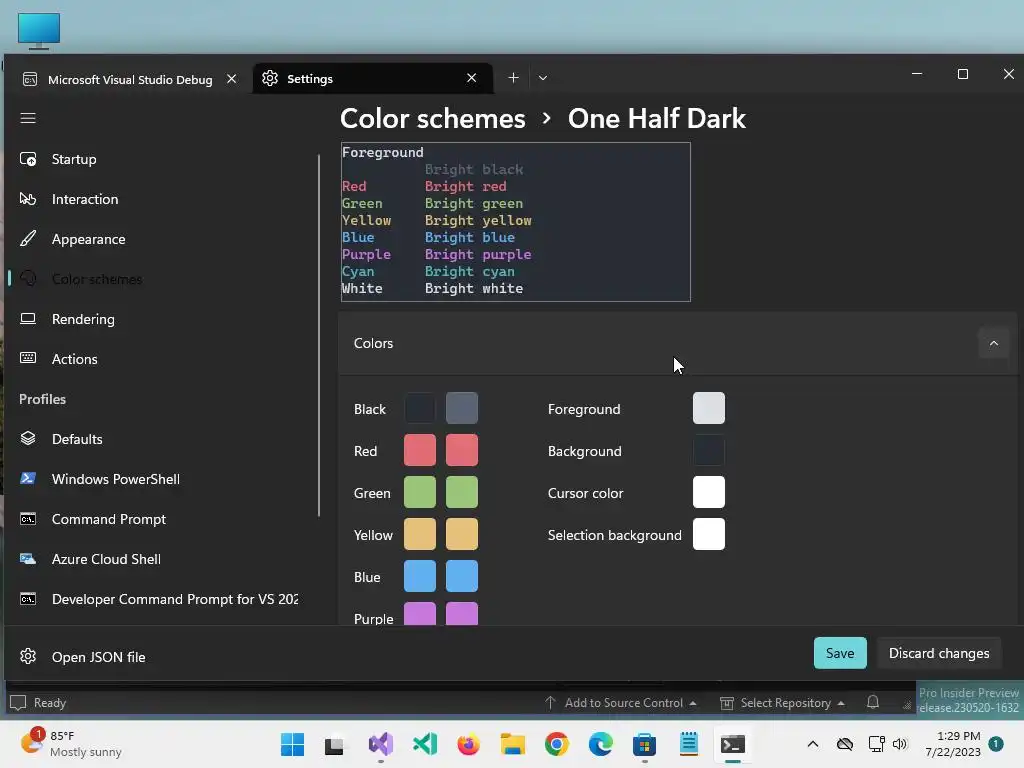The width and height of the screenshot is (1024, 768).
Task: Click the Actions keyboard icon
Action: click(27, 358)
